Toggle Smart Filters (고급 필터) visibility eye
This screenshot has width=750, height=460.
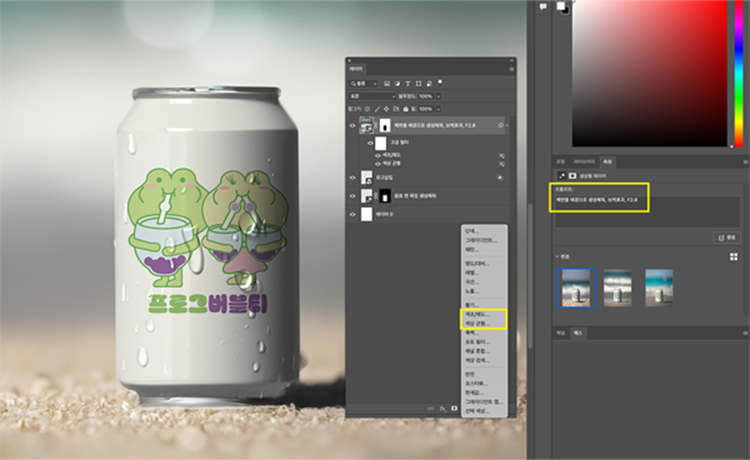tap(370, 143)
